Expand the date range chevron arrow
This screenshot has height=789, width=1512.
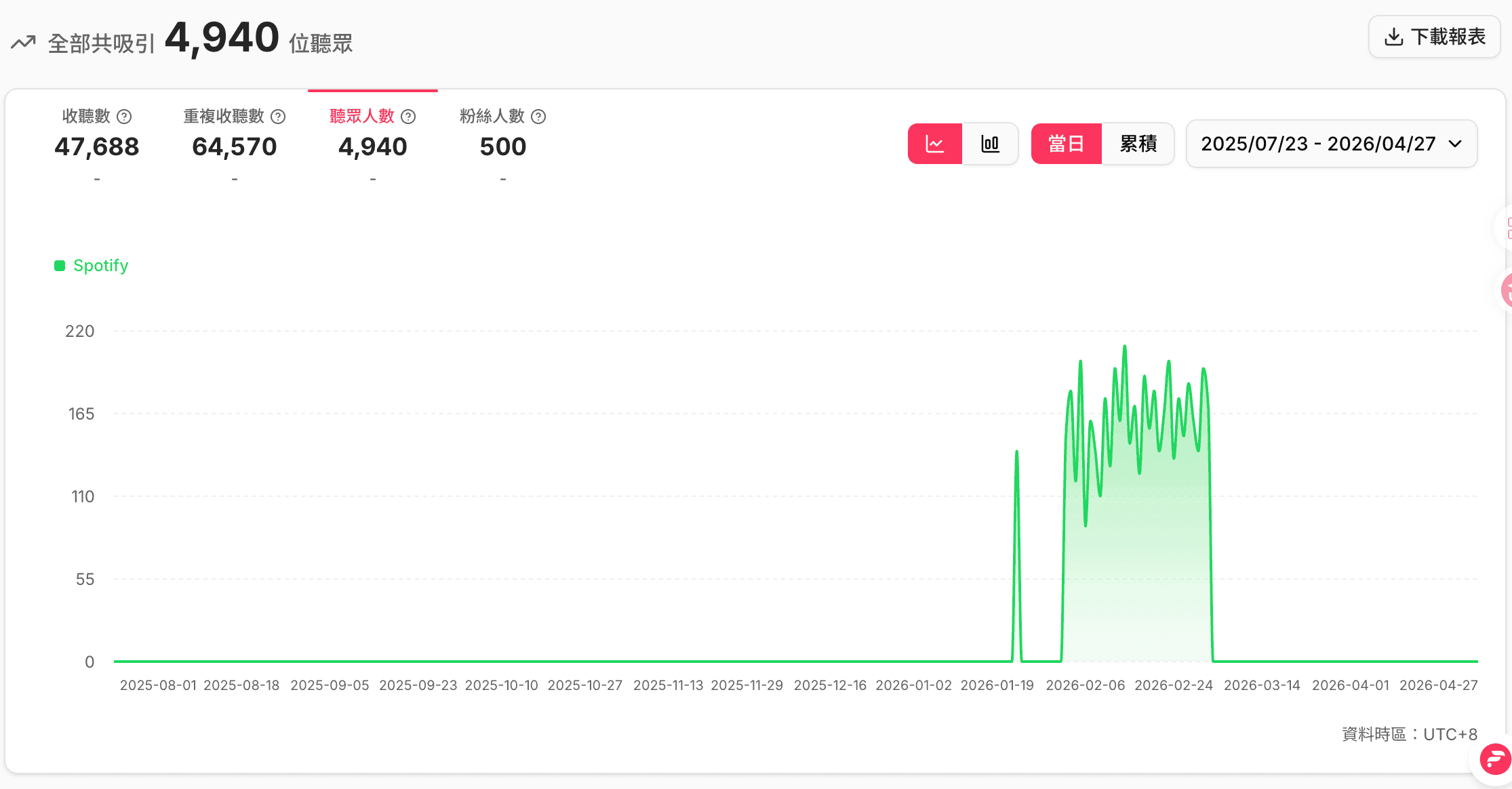click(1455, 144)
